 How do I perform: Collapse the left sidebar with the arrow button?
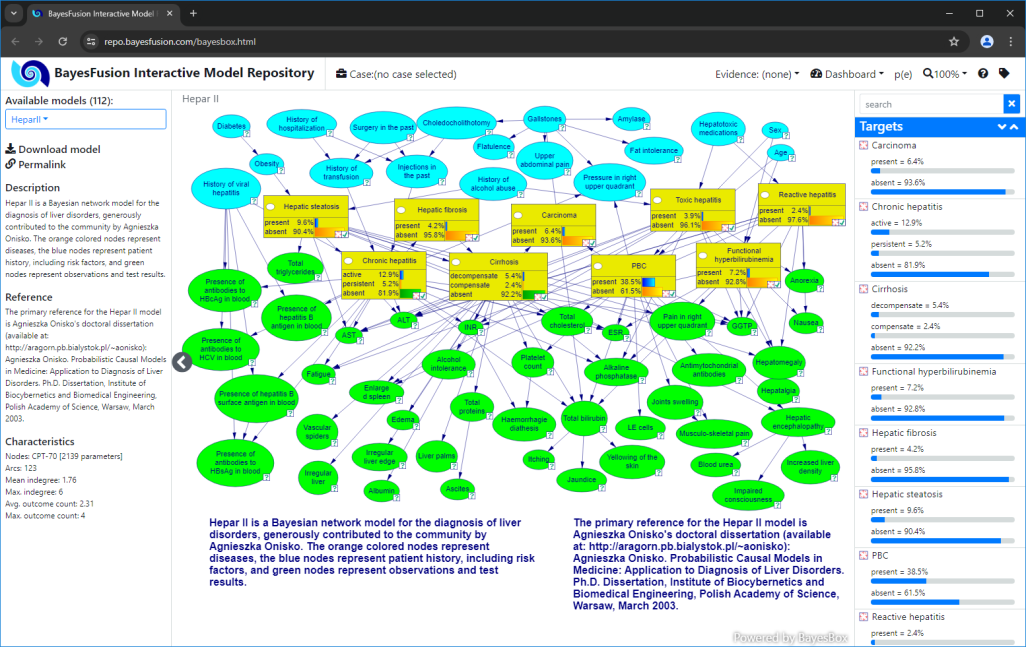click(182, 362)
